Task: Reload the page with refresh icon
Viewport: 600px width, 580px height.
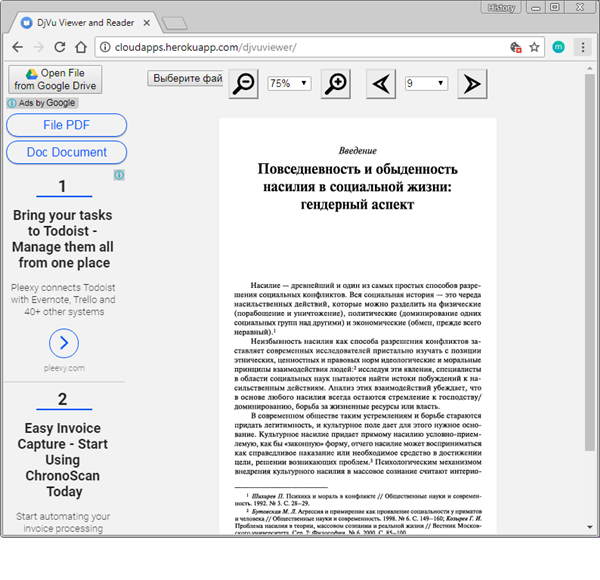Action: click(60, 47)
